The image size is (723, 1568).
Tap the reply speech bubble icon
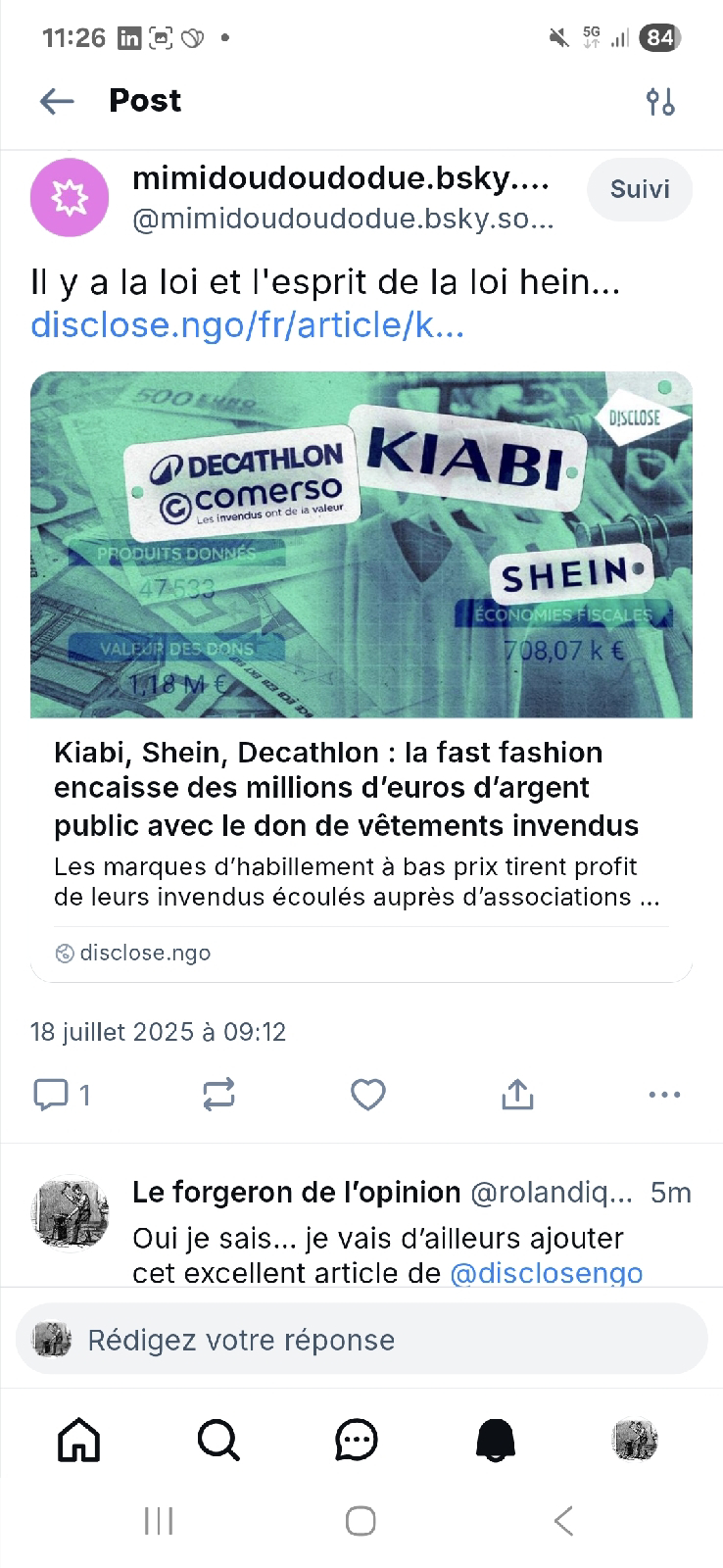pos(51,1095)
